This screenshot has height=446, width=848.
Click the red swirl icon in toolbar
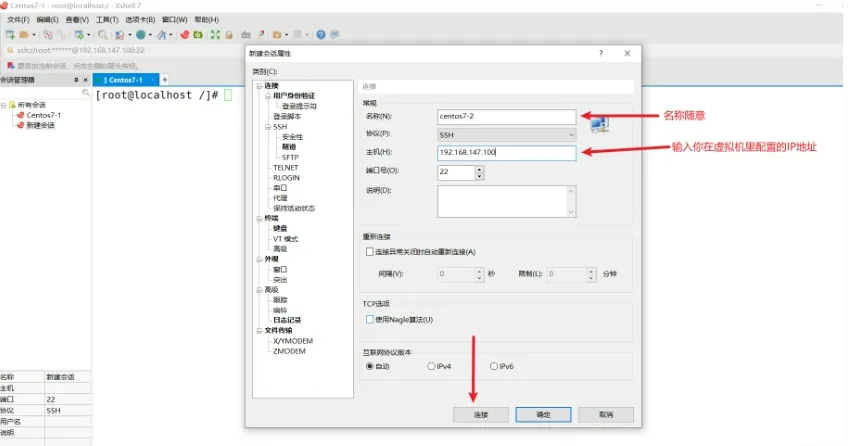click(x=184, y=35)
